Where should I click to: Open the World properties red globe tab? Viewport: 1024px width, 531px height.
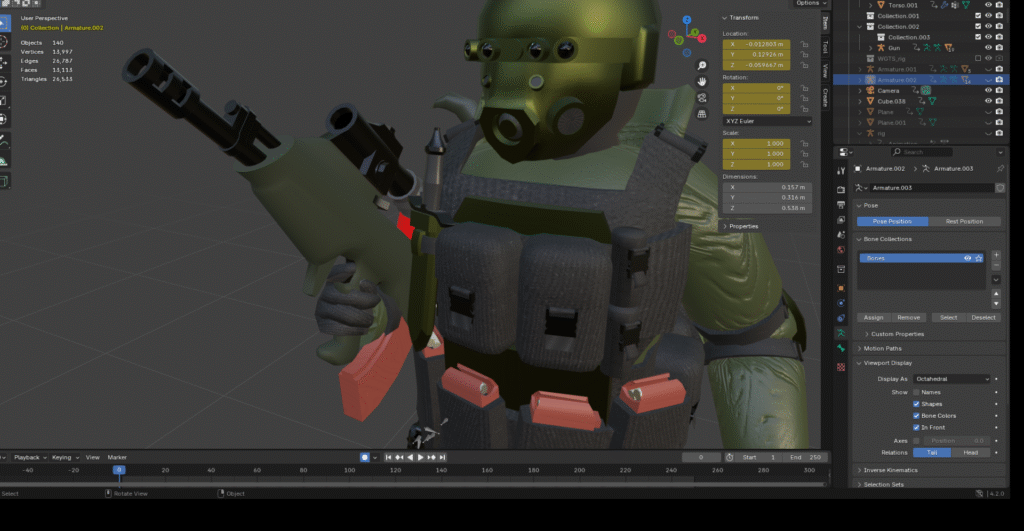[841, 249]
